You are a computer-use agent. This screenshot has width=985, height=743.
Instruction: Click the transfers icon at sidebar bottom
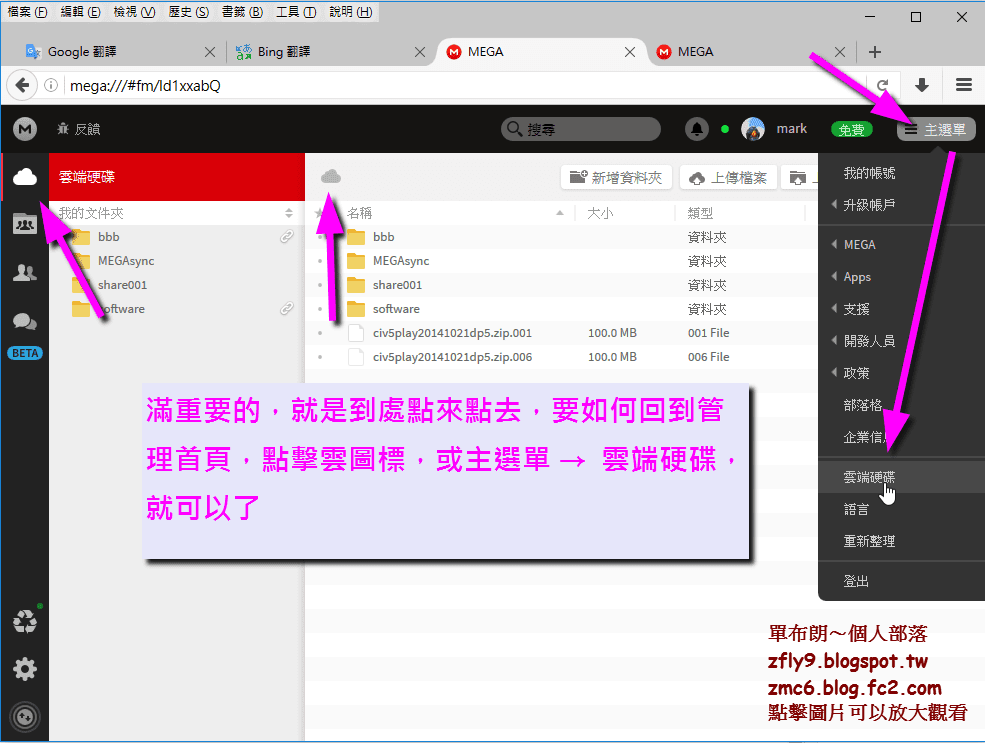click(x=25, y=717)
